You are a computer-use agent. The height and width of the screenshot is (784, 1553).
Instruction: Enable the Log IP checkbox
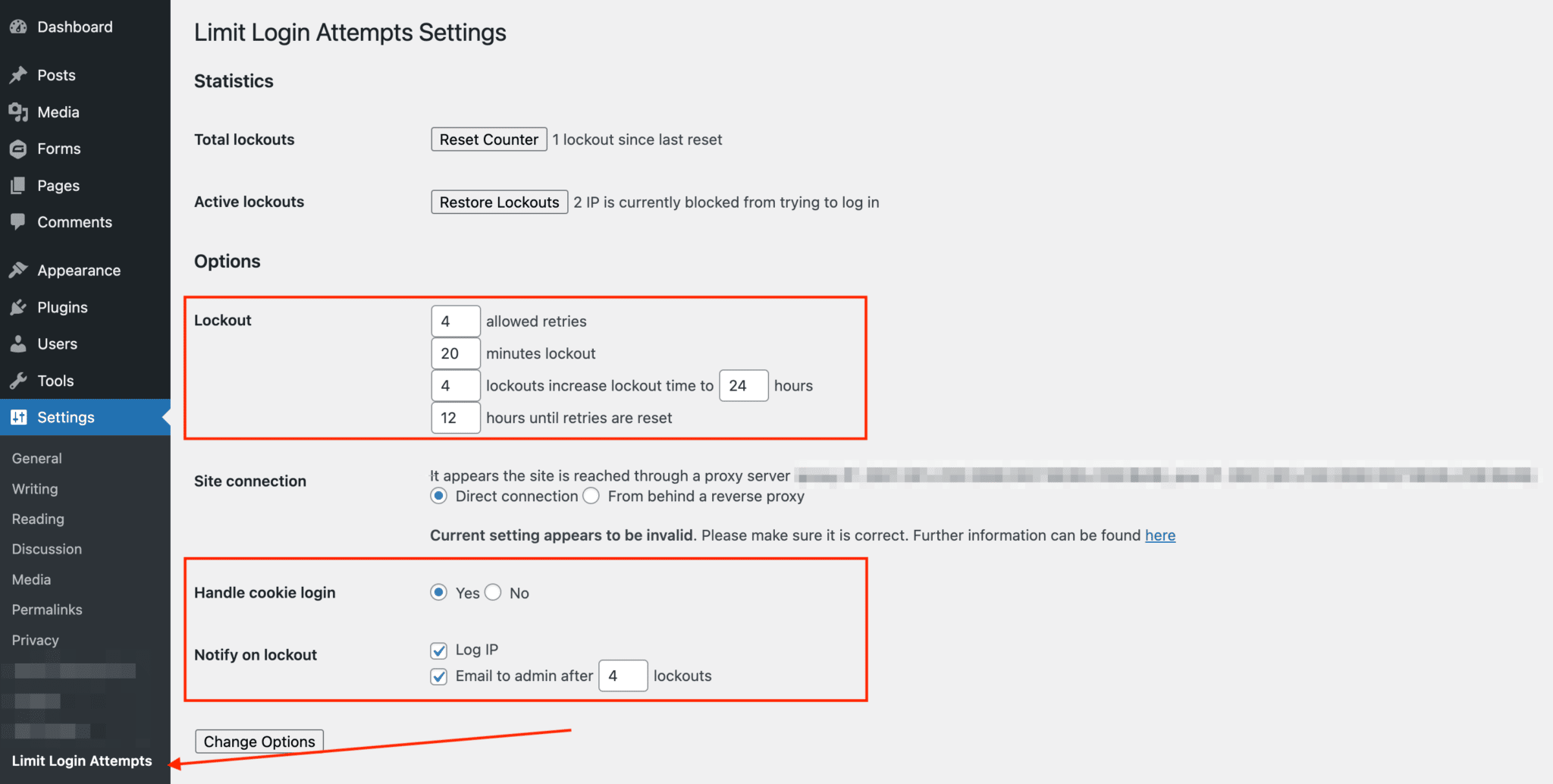(x=438, y=650)
